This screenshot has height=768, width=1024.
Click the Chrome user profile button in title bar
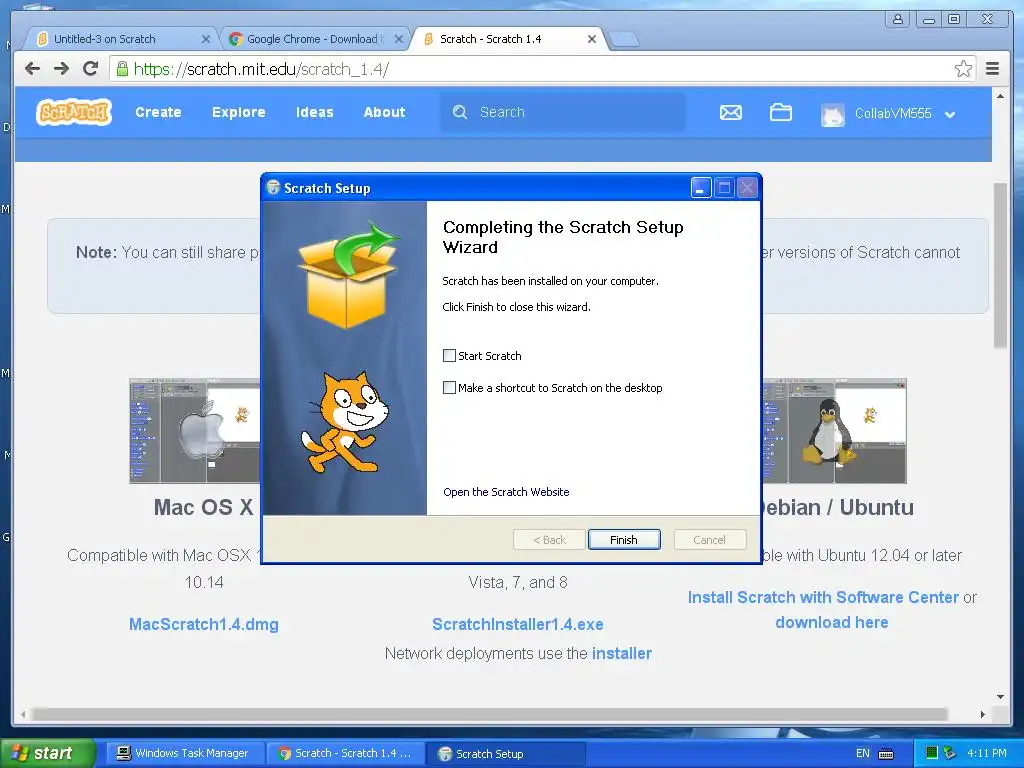click(898, 19)
